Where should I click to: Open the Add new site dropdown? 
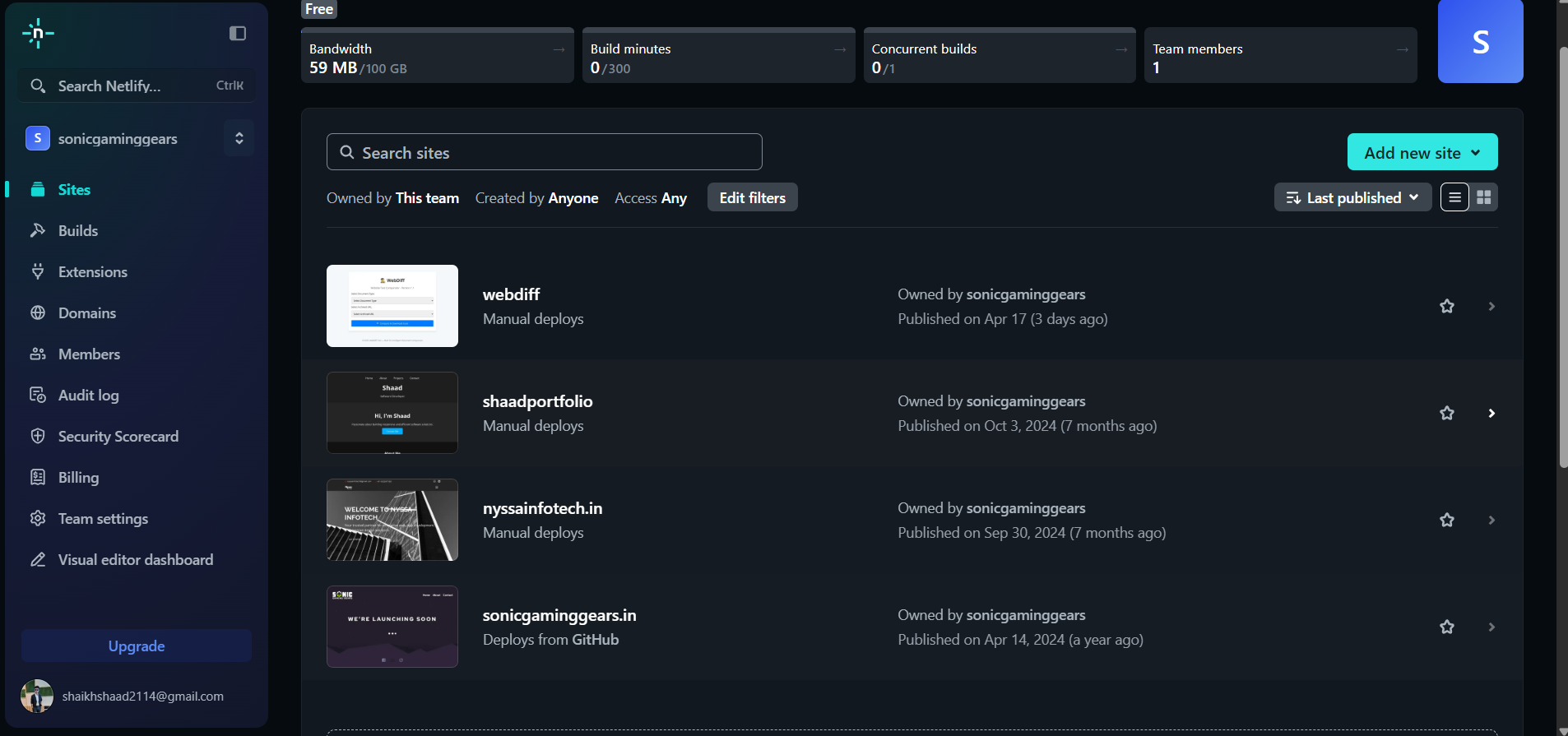[1422, 152]
